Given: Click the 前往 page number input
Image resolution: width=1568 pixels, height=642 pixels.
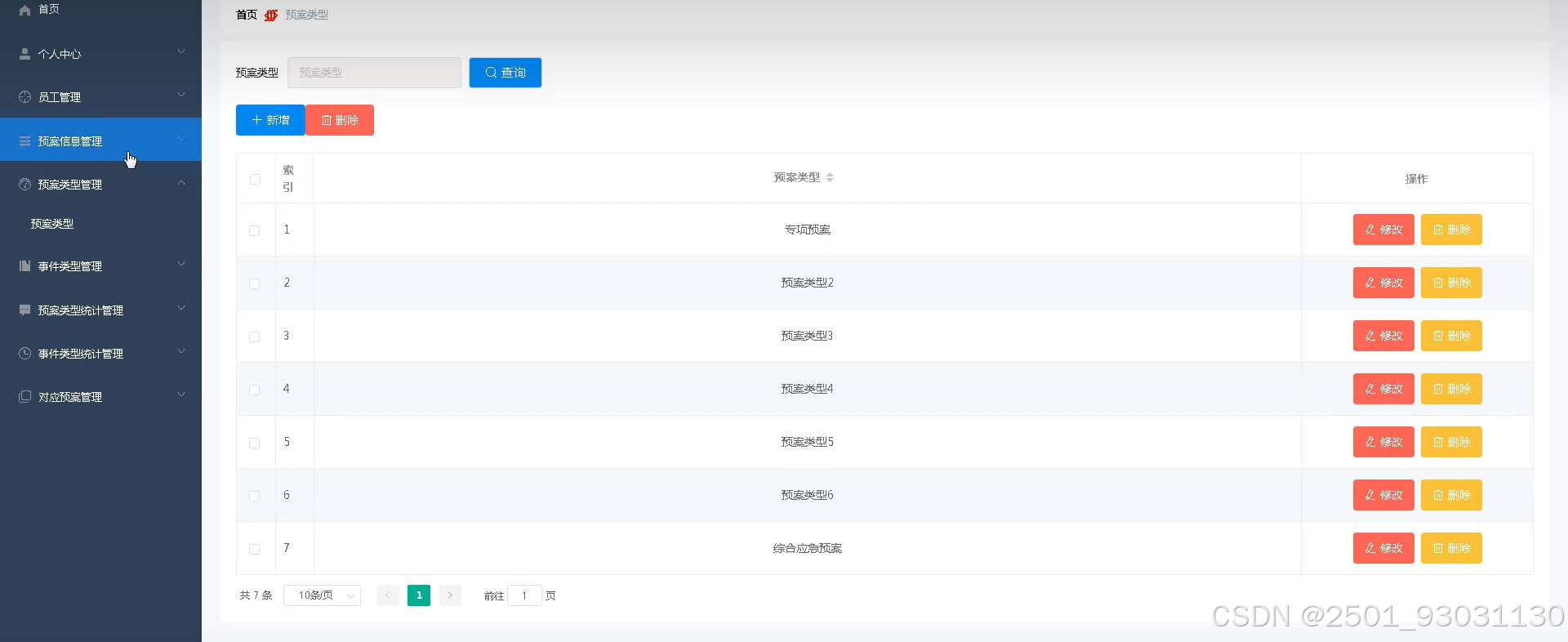Looking at the screenshot, I should coord(524,595).
